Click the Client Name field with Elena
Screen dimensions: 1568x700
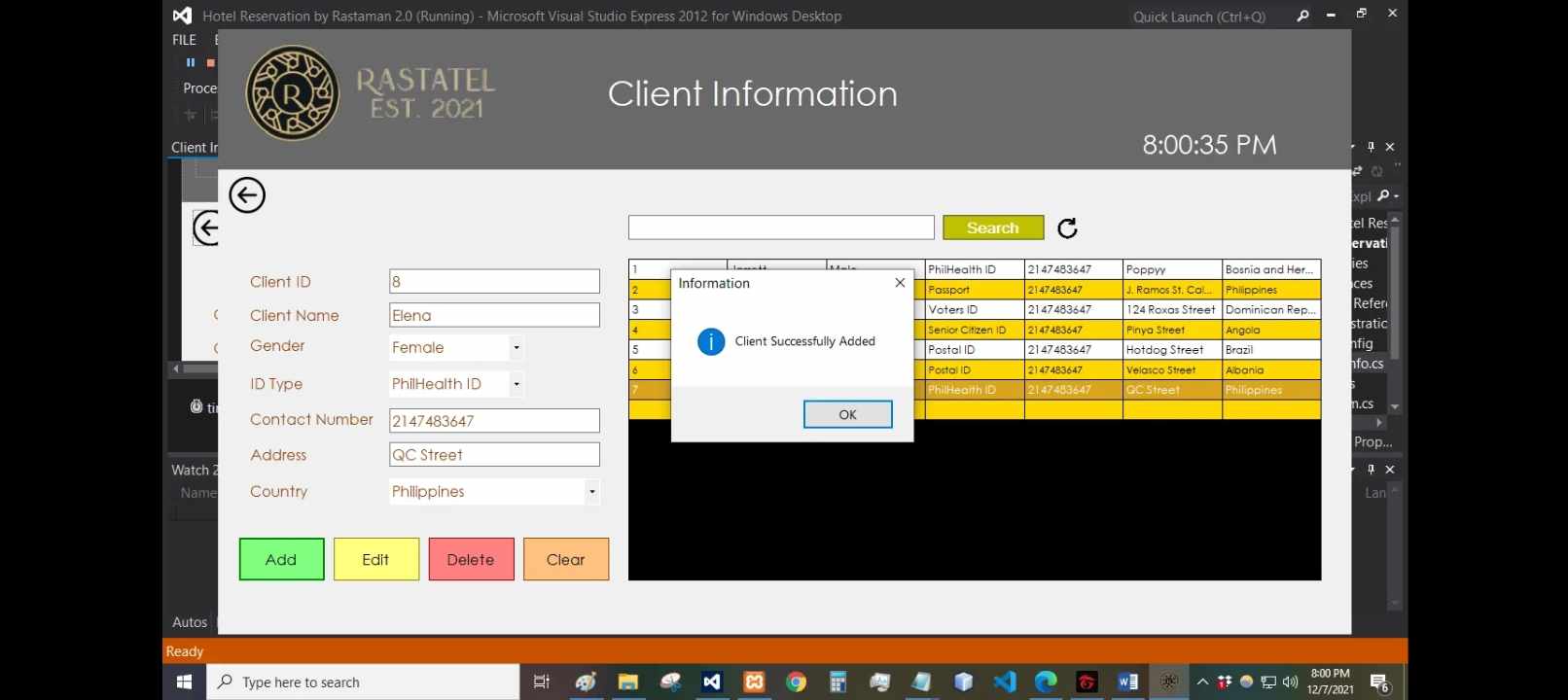click(494, 315)
